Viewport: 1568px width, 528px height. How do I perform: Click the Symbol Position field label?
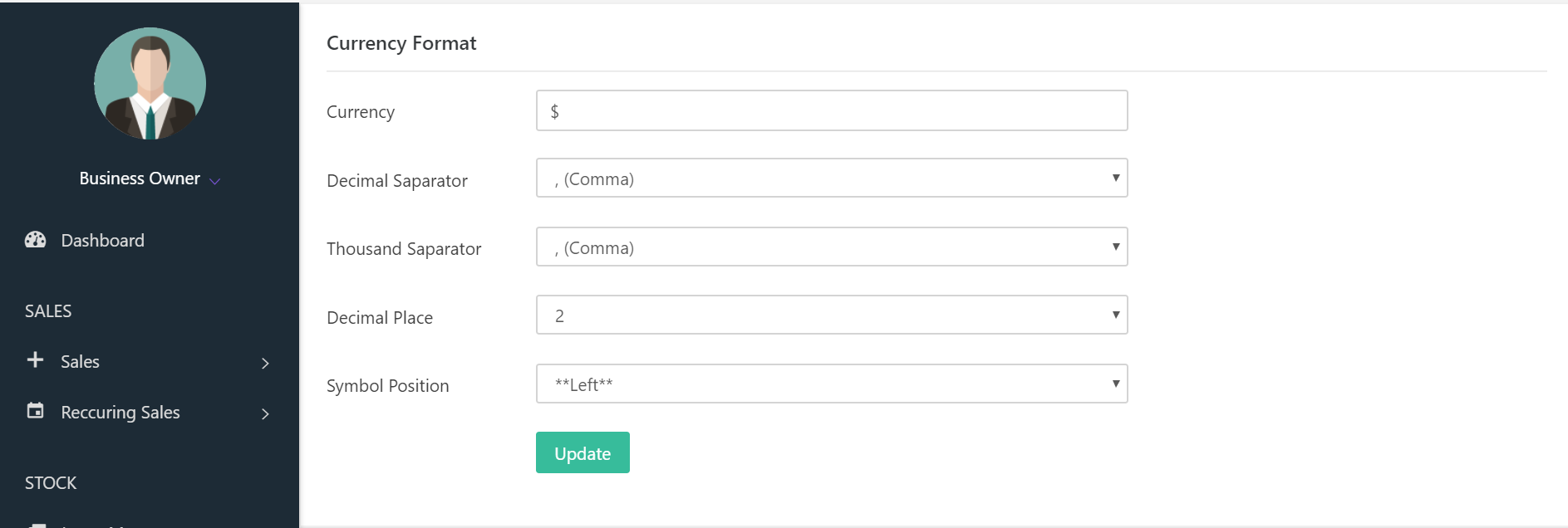click(x=387, y=386)
